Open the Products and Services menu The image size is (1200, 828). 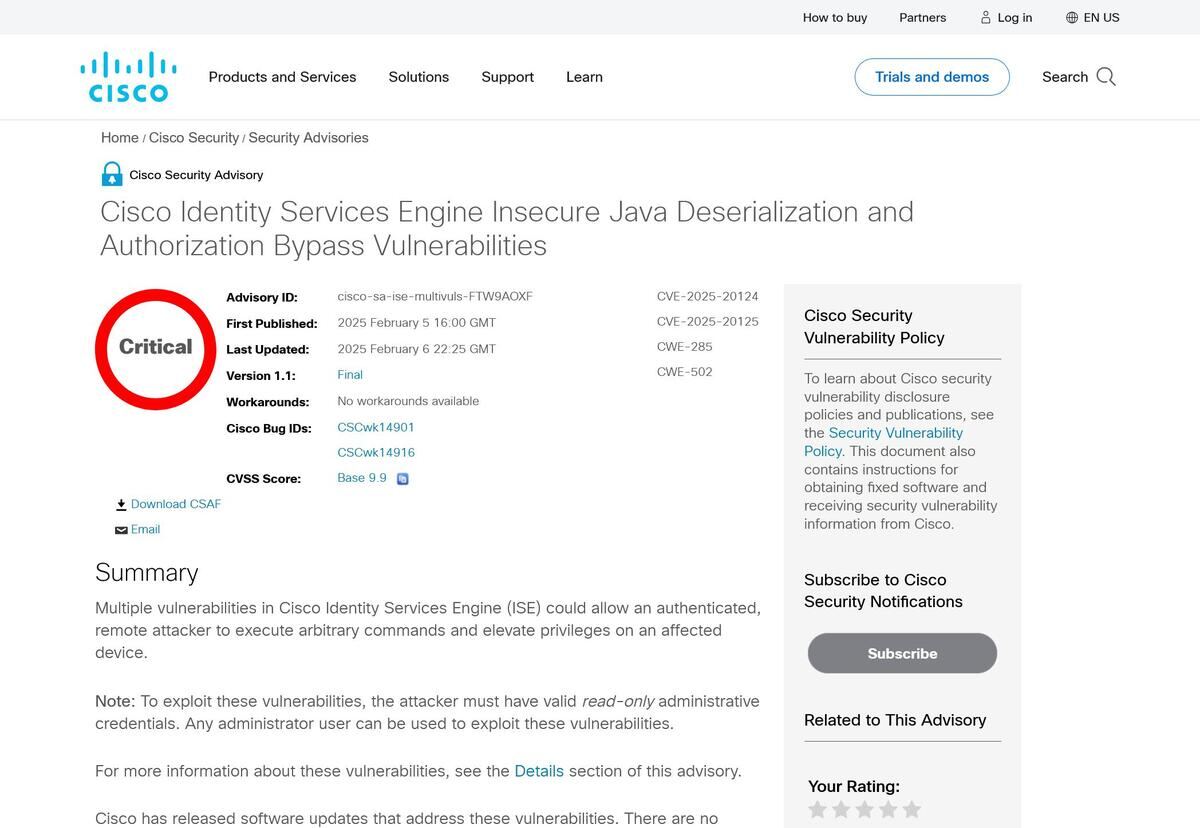pyautogui.click(x=282, y=77)
